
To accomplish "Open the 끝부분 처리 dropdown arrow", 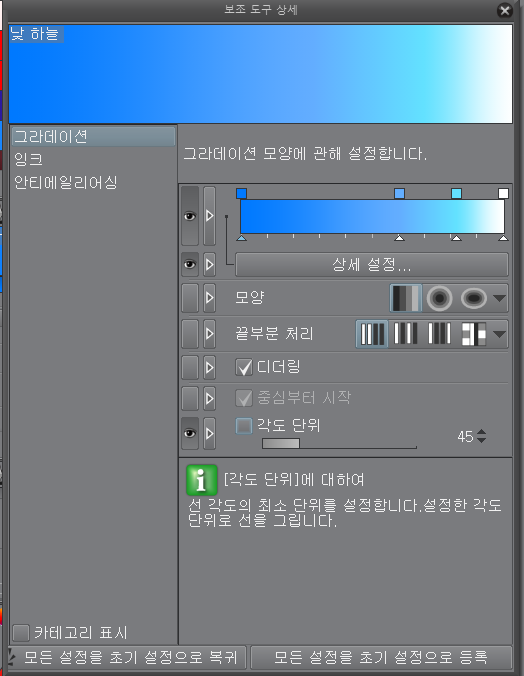I will [x=499, y=334].
